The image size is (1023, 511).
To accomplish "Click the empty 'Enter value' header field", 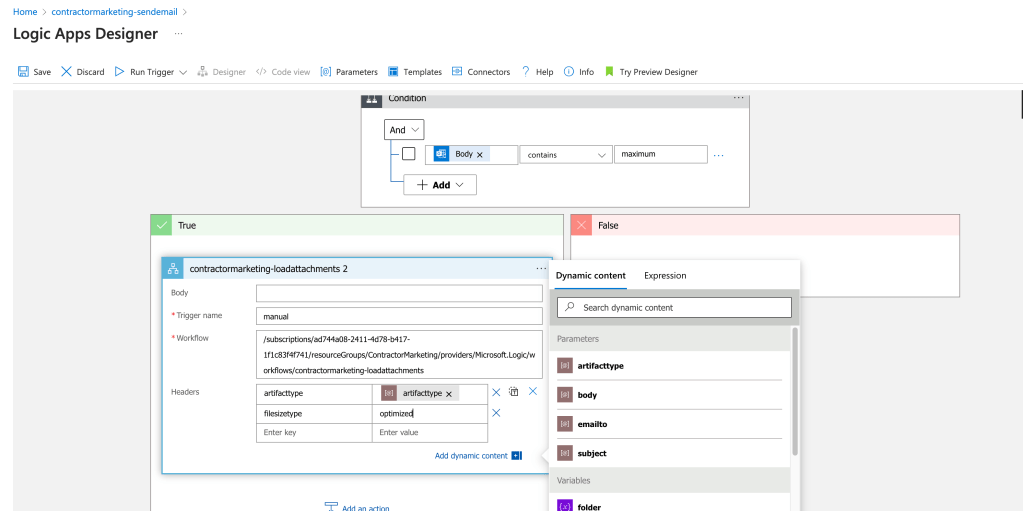I will pos(430,433).
